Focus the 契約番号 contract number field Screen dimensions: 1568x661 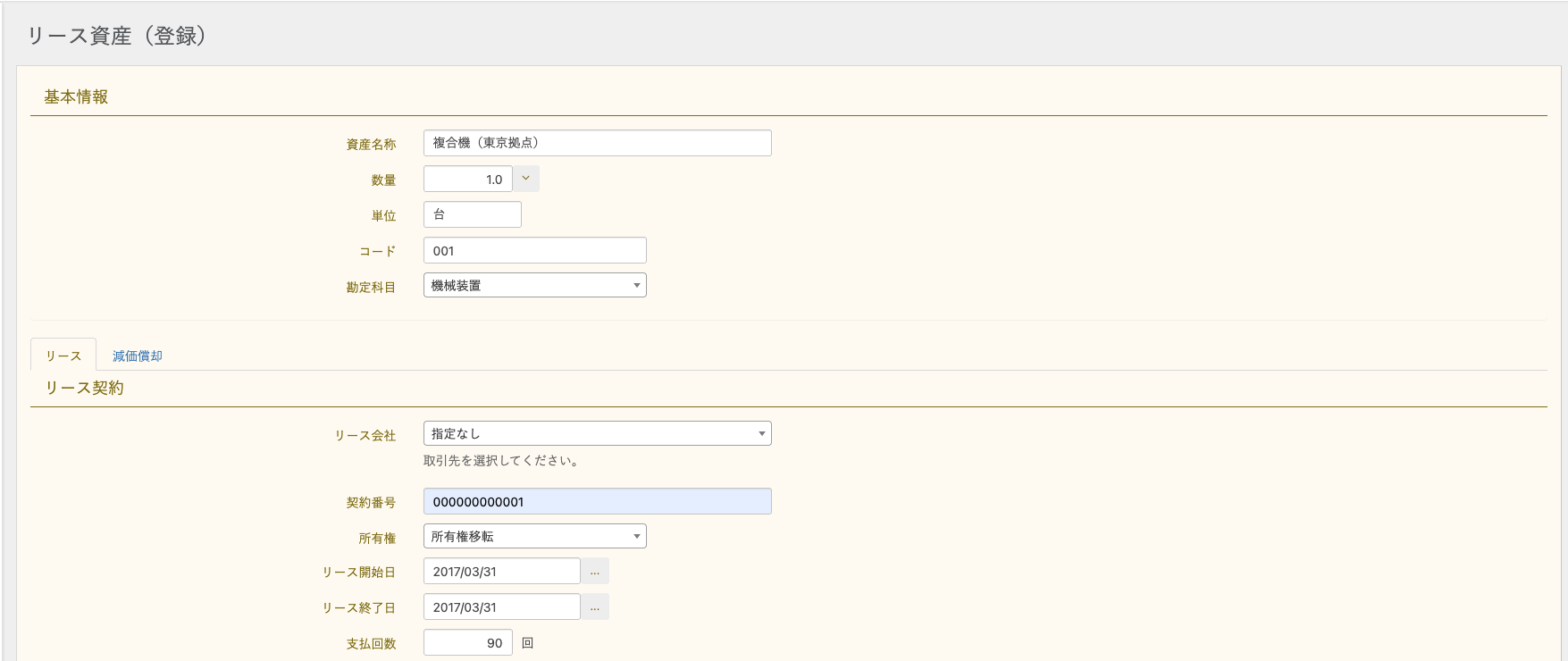(x=597, y=502)
